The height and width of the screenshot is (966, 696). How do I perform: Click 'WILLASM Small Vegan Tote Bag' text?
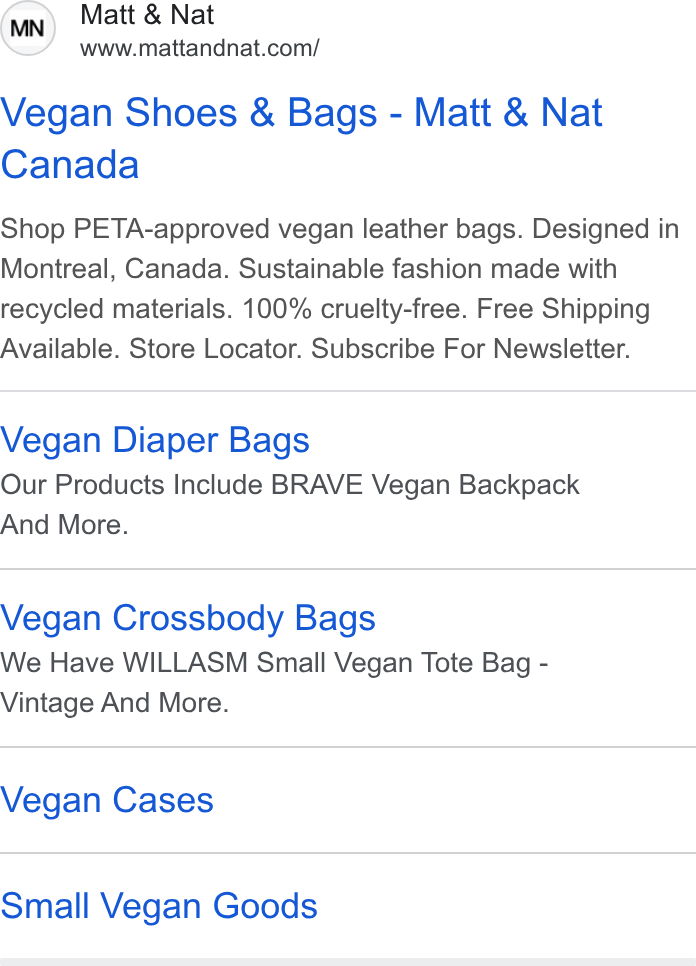click(x=326, y=663)
